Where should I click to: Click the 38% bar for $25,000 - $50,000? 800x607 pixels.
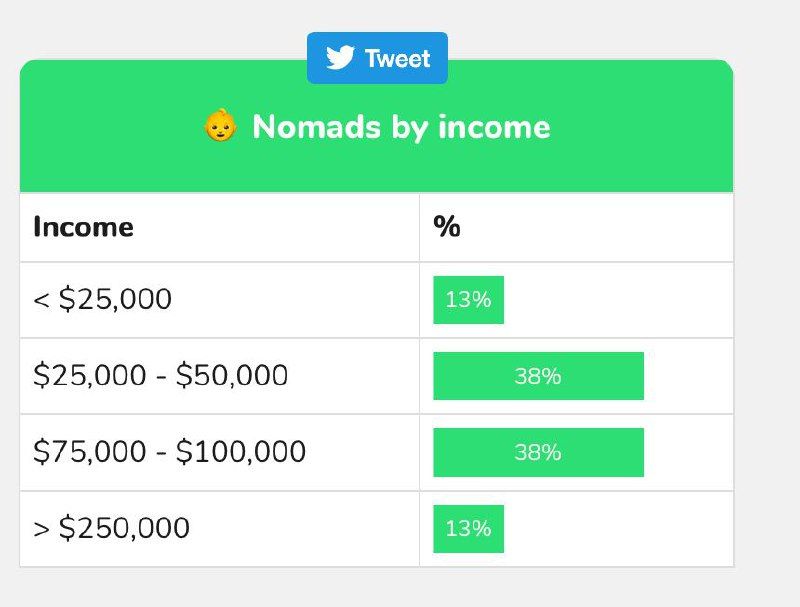pos(538,376)
